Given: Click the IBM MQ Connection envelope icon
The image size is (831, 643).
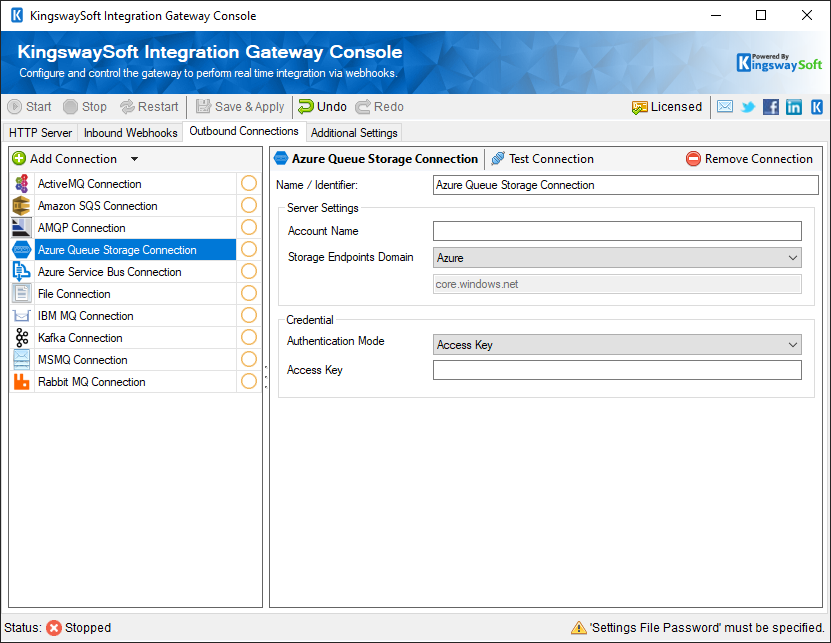Looking at the screenshot, I should [22, 316].
